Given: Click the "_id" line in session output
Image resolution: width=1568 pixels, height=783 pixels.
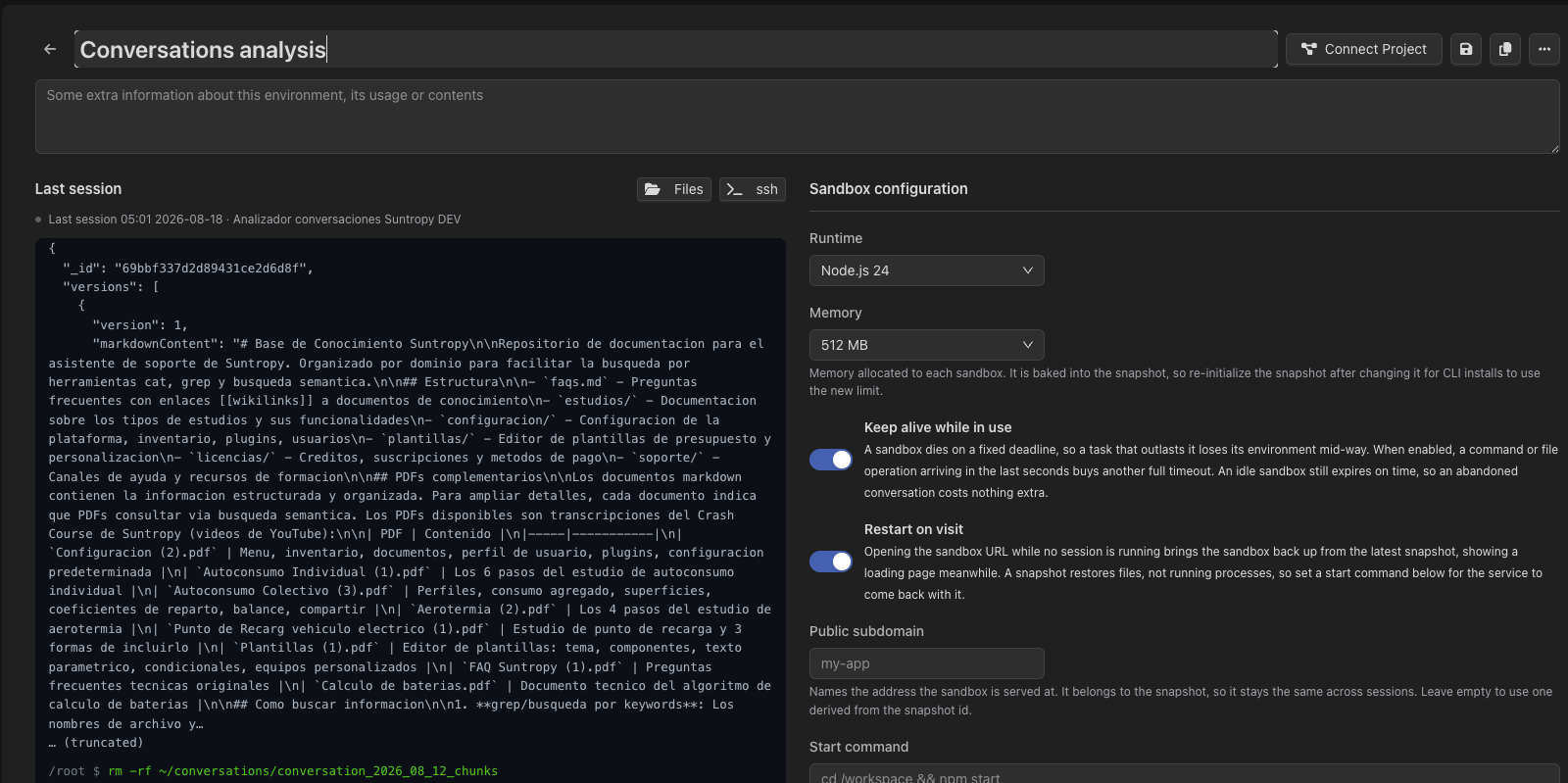Looking at the screenshot, I should pos(188,268).
